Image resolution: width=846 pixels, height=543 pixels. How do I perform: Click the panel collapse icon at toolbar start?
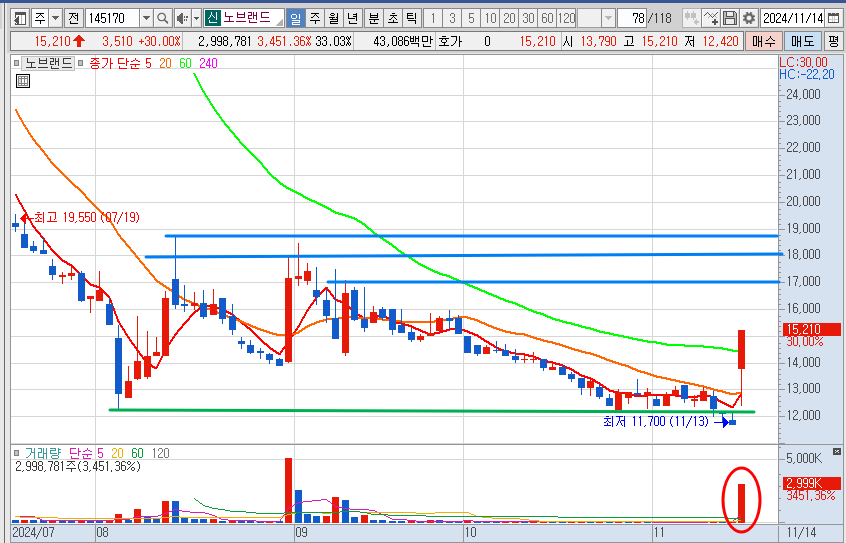[x=21, y=19]
